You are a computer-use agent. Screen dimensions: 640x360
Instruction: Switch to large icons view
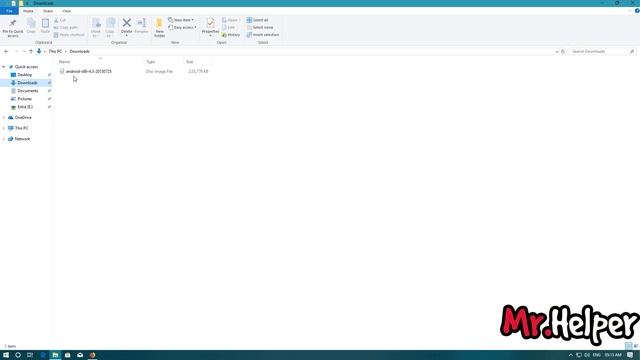(636, 346)
